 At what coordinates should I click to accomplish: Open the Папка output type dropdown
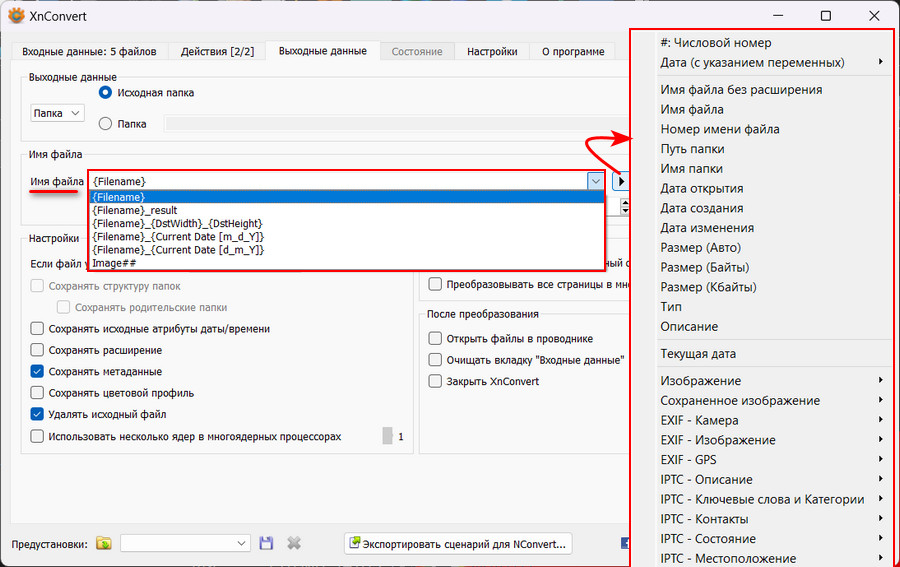(x=57, y=113)
